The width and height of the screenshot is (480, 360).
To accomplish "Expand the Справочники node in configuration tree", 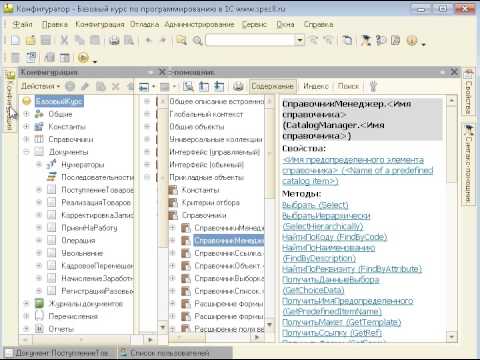I will 26,139.
